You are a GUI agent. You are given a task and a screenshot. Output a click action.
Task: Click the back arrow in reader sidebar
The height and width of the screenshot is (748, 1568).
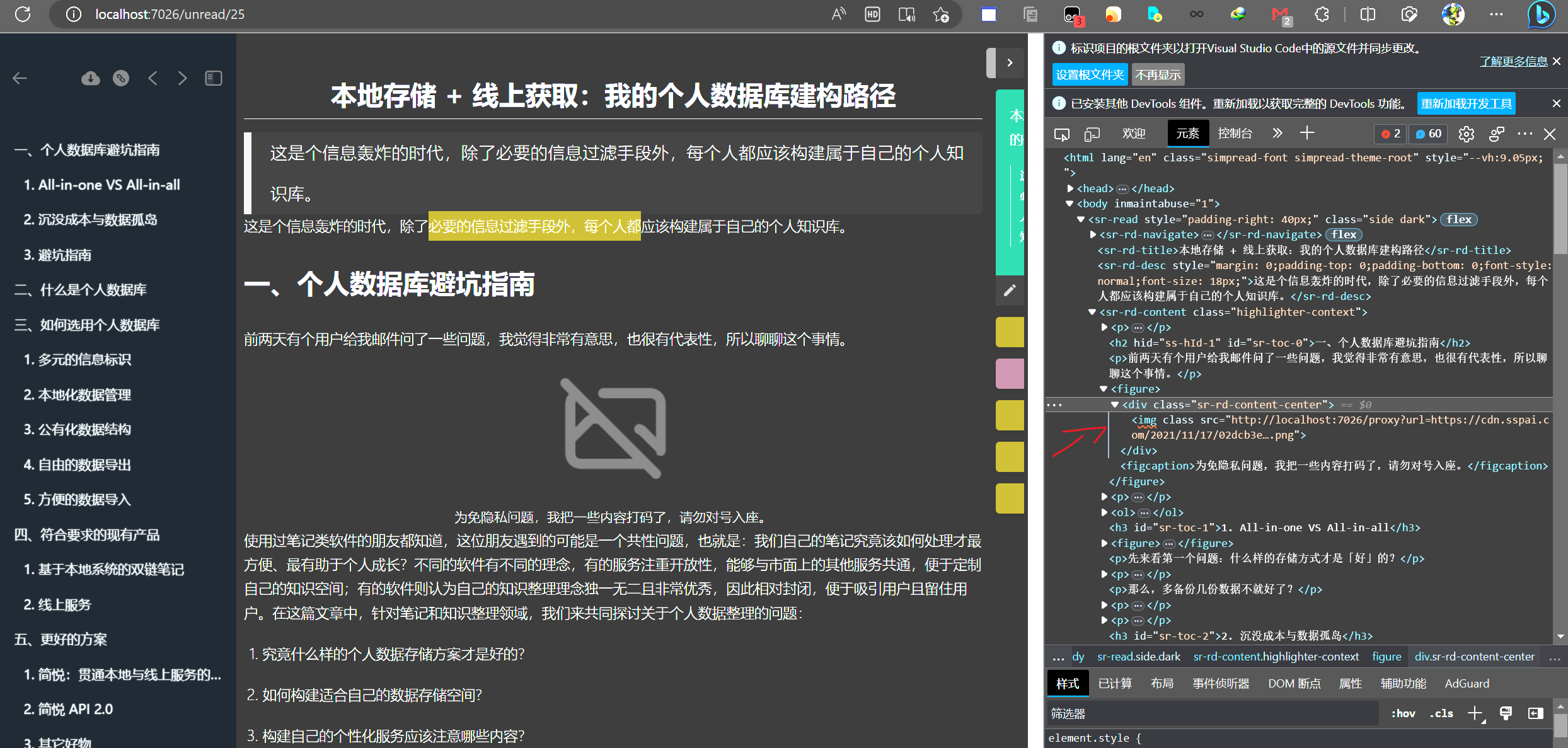(x=20, y=78)
